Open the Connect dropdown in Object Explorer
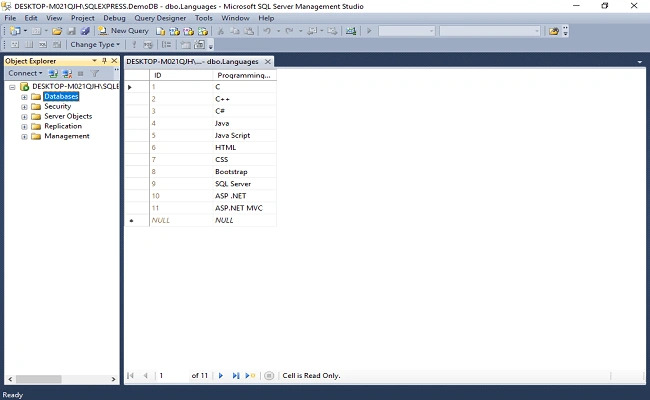The width and height of the screenshot is (650, 400). pyautogui.click(x=25, y=73)
